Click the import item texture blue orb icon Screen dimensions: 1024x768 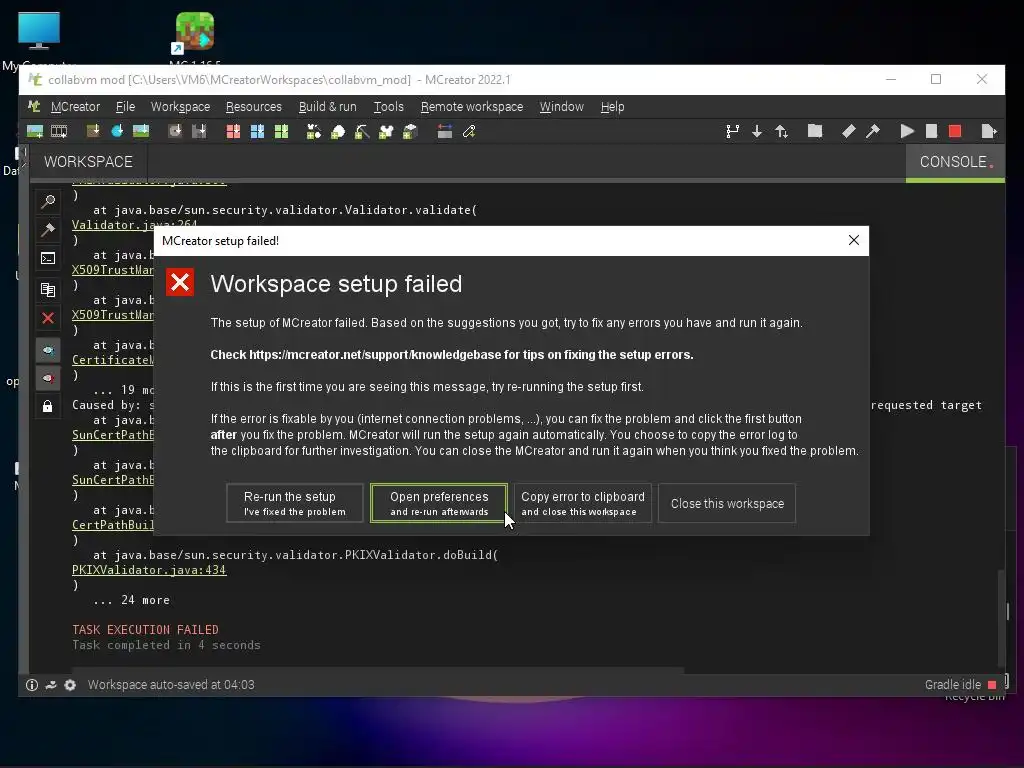pos(117,131)
